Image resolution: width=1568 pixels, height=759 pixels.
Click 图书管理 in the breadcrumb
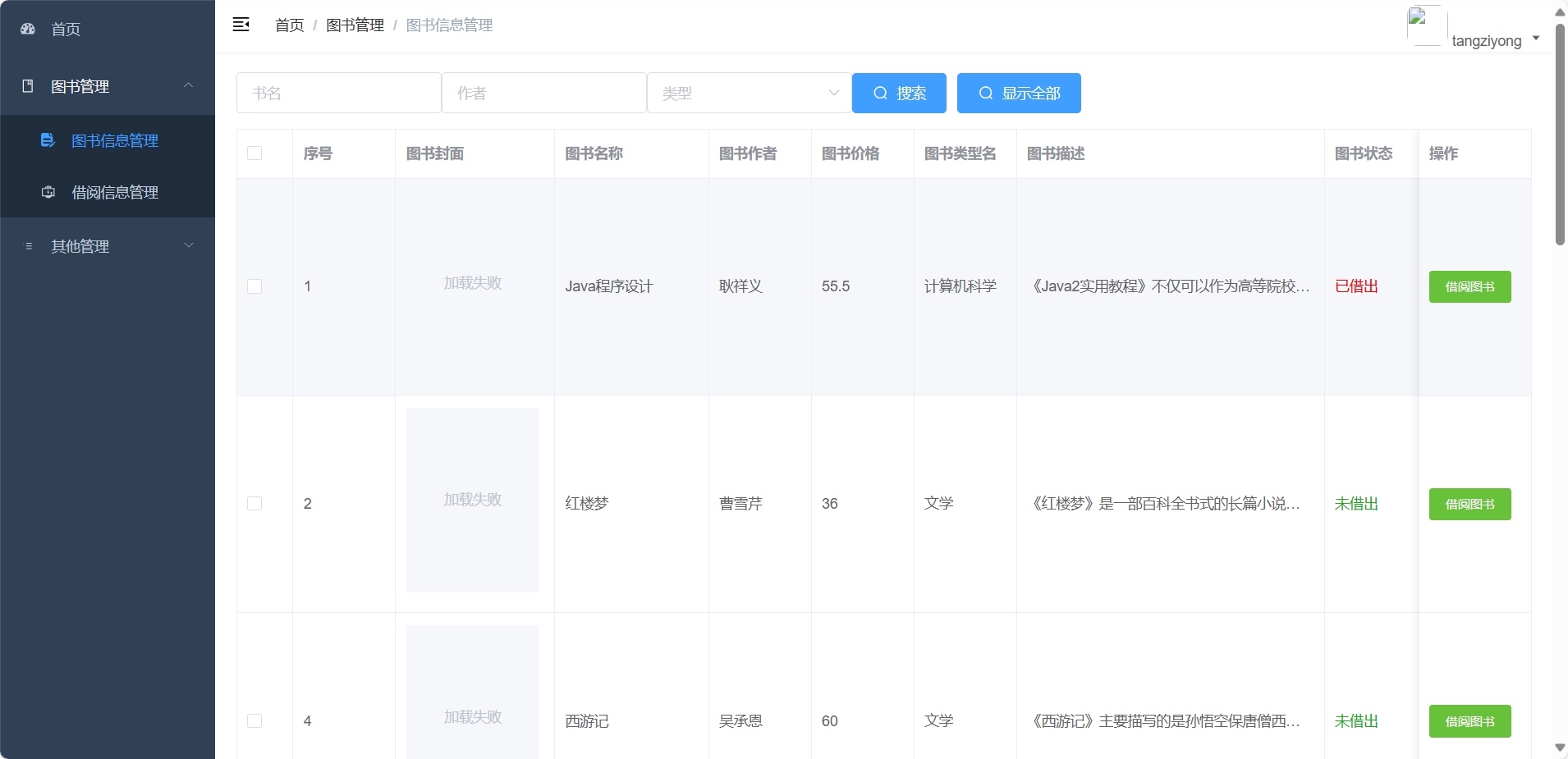coord(355,25)
